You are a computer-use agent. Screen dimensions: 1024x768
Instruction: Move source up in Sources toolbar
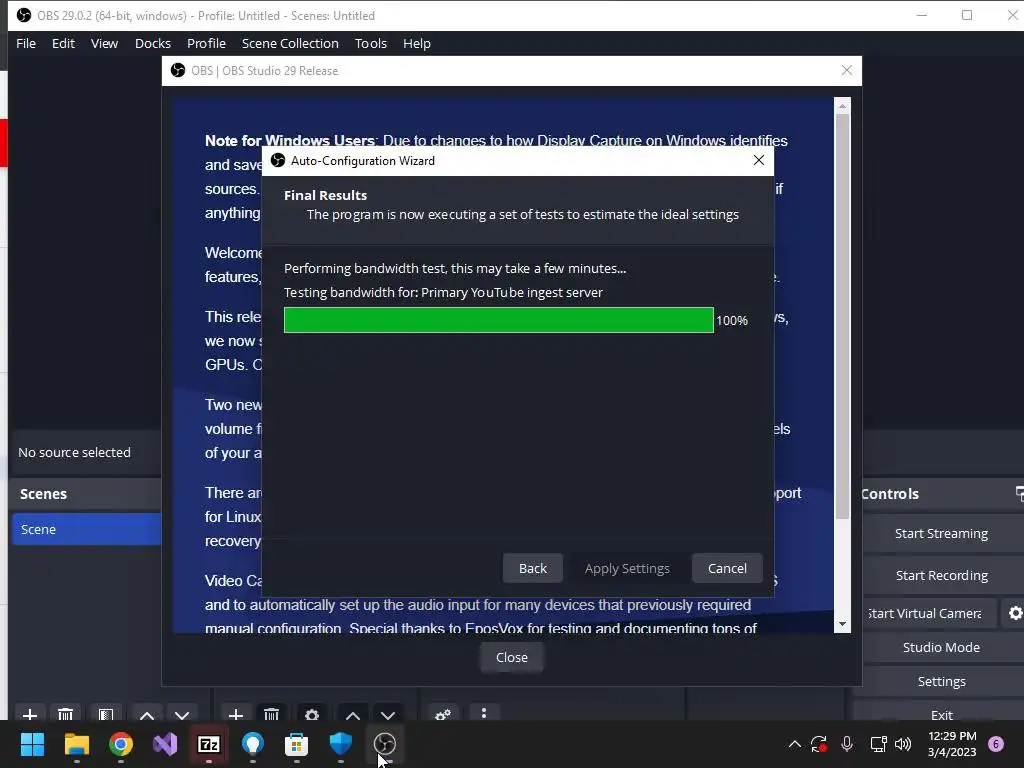point(353,714)
